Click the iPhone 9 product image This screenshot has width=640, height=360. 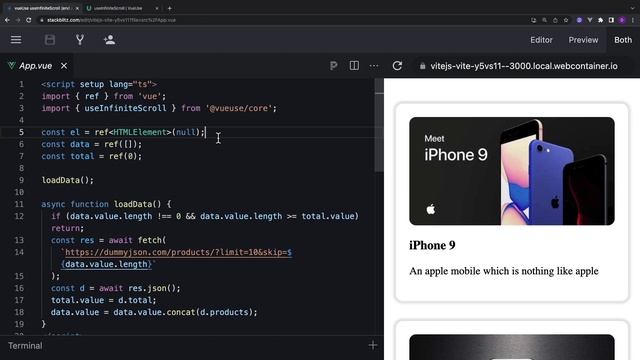coord(512,171)
